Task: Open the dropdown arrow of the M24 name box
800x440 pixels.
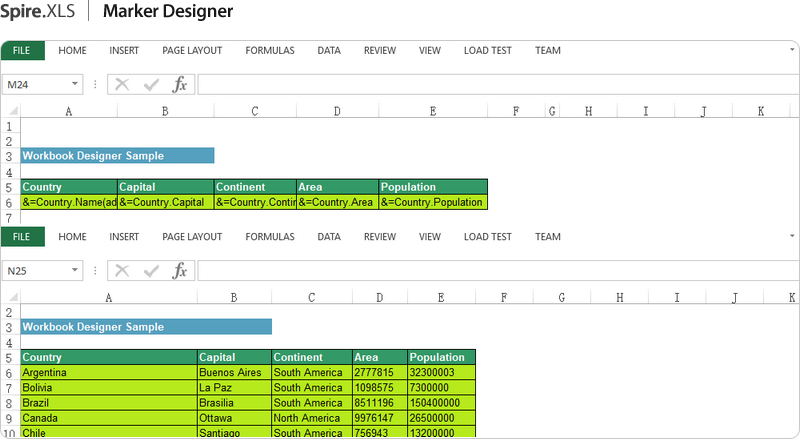Action: (x=75, y=85)
